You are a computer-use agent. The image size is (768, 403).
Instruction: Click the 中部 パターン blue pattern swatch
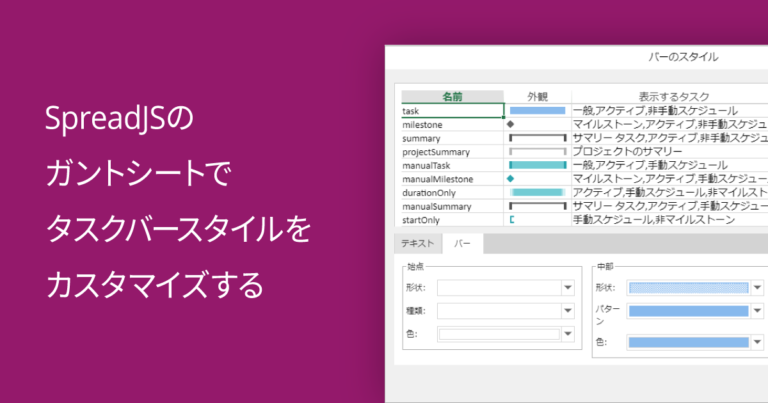689,310
